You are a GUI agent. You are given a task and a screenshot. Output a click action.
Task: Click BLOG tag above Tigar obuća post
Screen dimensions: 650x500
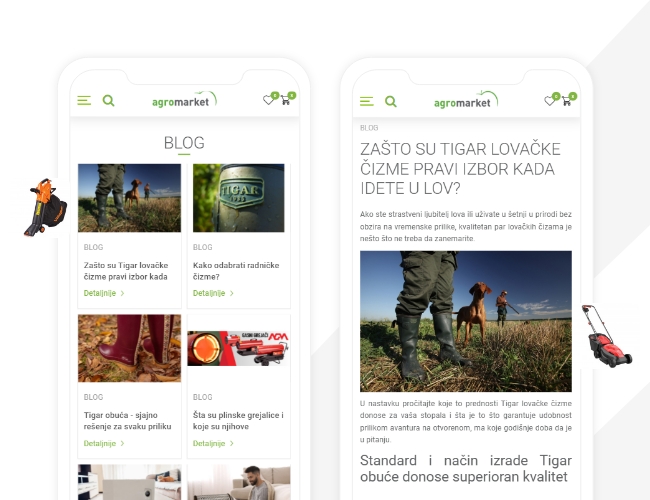coord(93,397)
